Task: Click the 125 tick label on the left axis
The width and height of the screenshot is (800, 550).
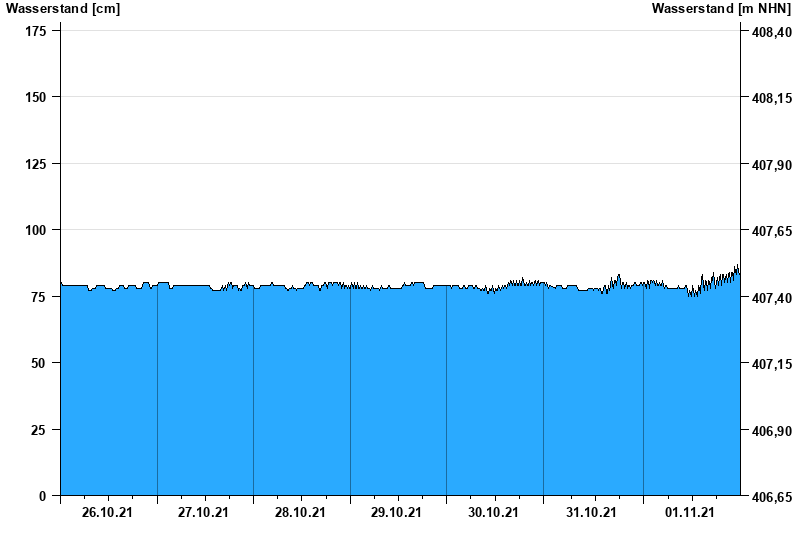Action: [x=35, y=164]
